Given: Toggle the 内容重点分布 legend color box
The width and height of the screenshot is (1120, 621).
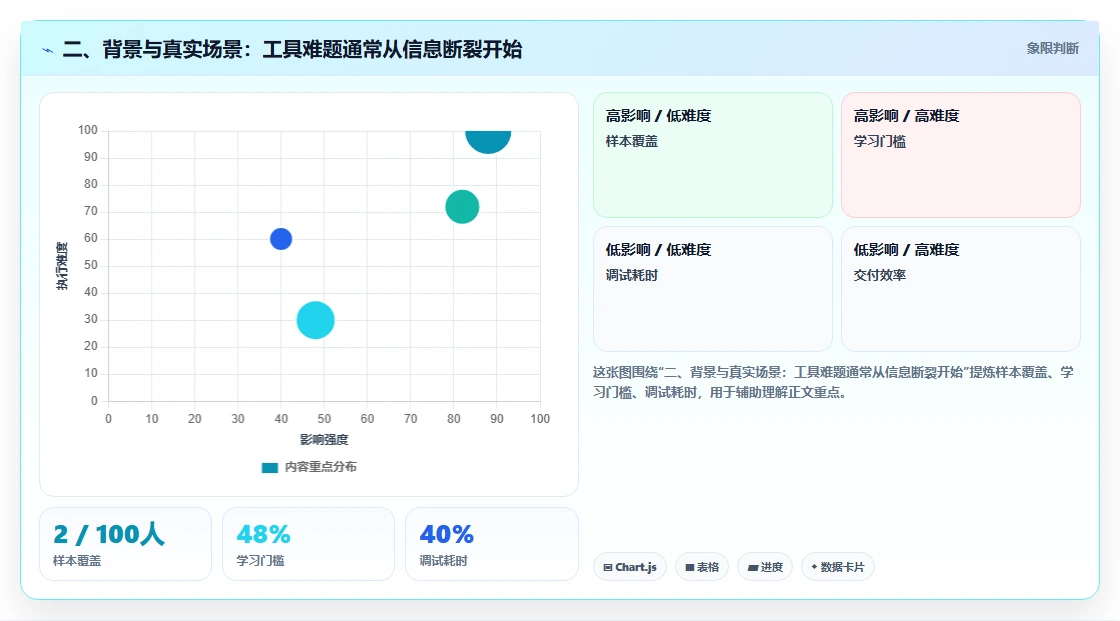Looking at the screenshot, I should coord(269,467).
